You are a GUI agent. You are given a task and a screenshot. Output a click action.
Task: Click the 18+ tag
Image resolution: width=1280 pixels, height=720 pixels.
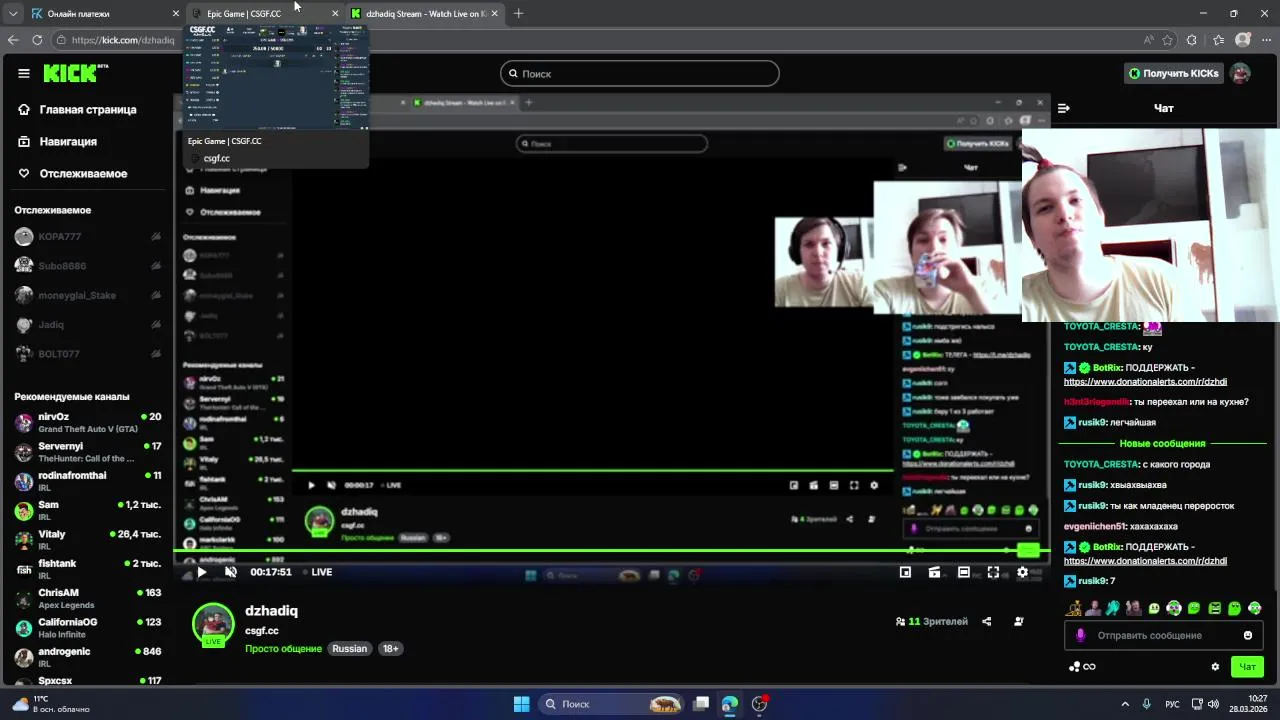390,649
